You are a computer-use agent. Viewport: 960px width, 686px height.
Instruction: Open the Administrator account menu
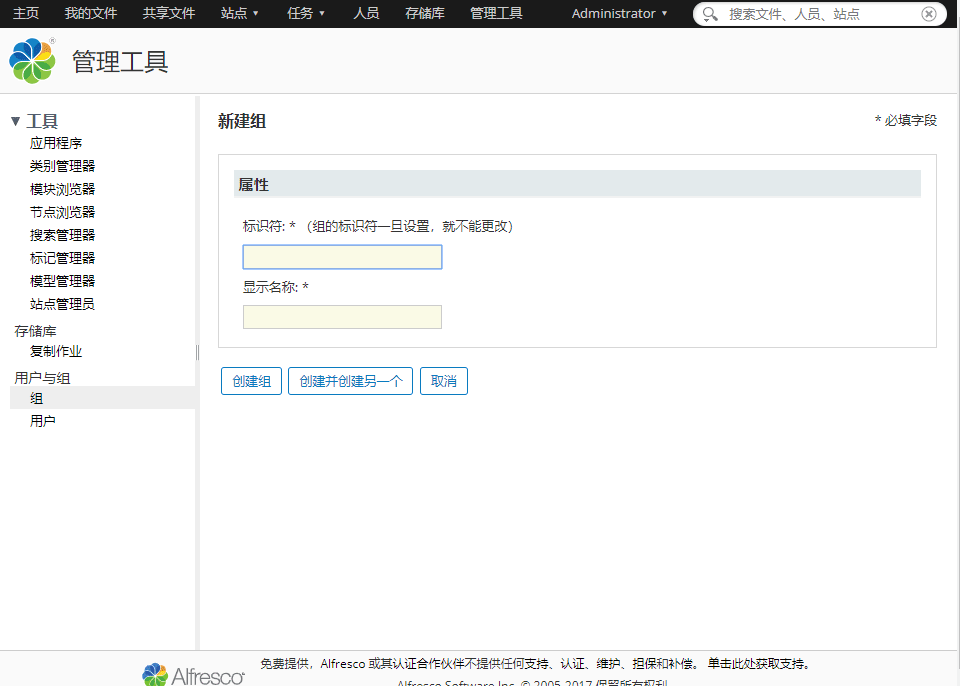click(617, 14)
